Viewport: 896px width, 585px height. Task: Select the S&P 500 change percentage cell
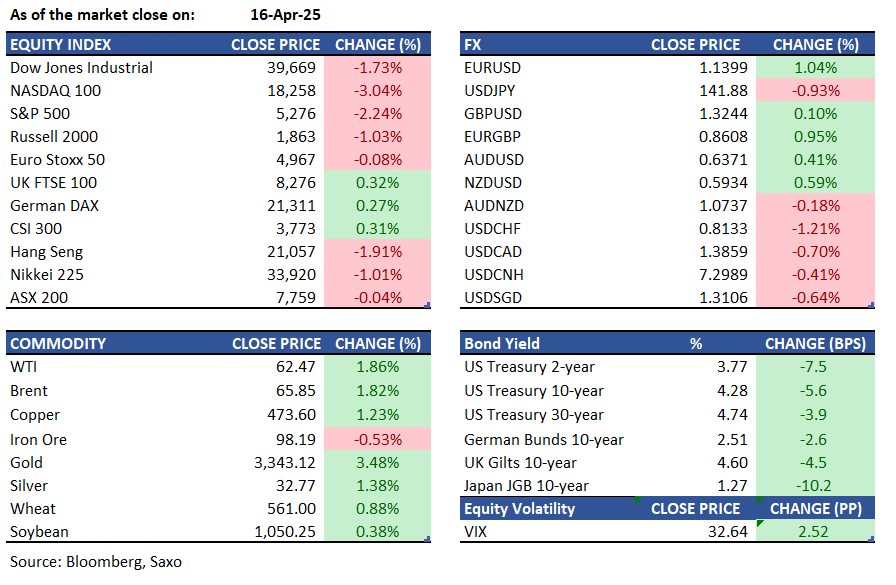point(377,114)
